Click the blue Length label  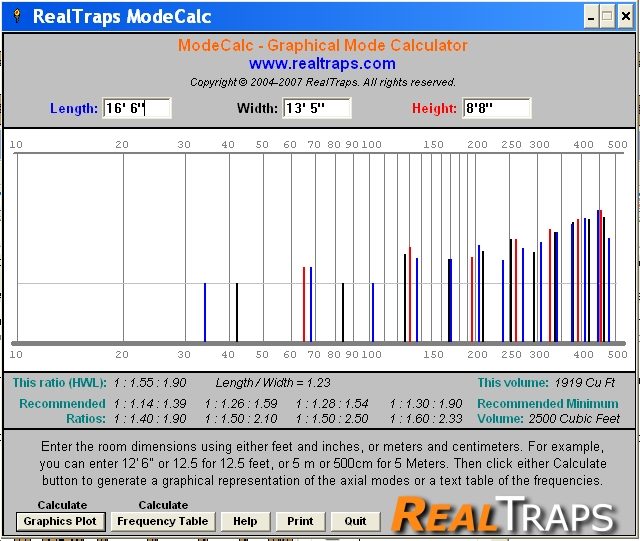point(74,108)
